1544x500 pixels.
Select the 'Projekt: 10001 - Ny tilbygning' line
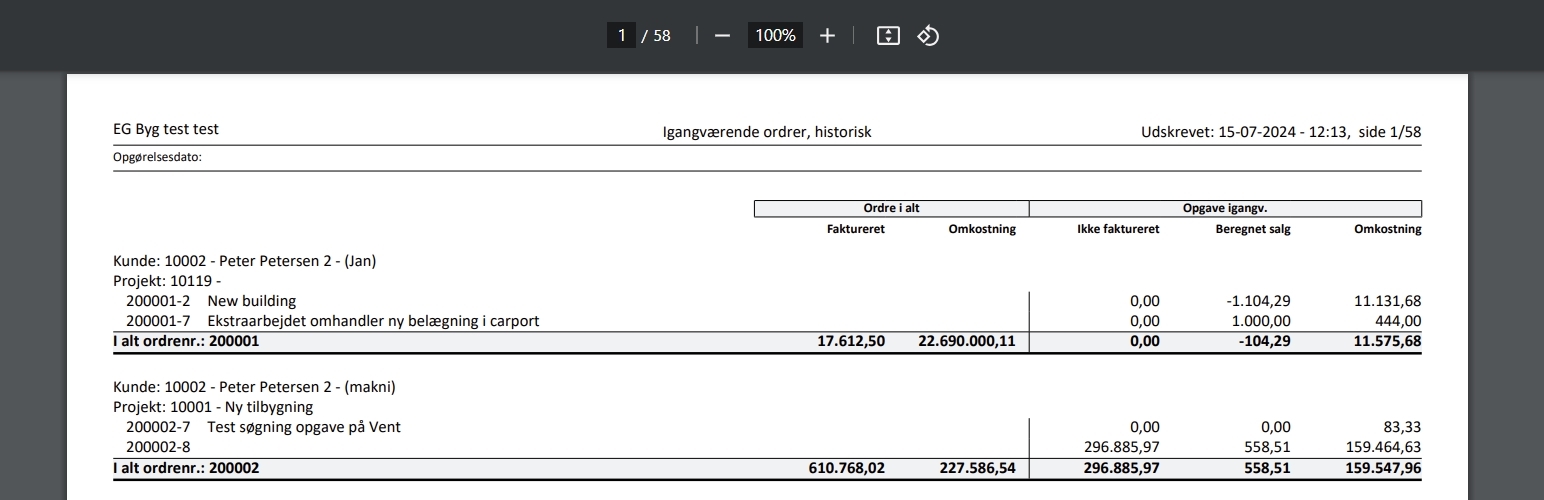tap(213, 407)
